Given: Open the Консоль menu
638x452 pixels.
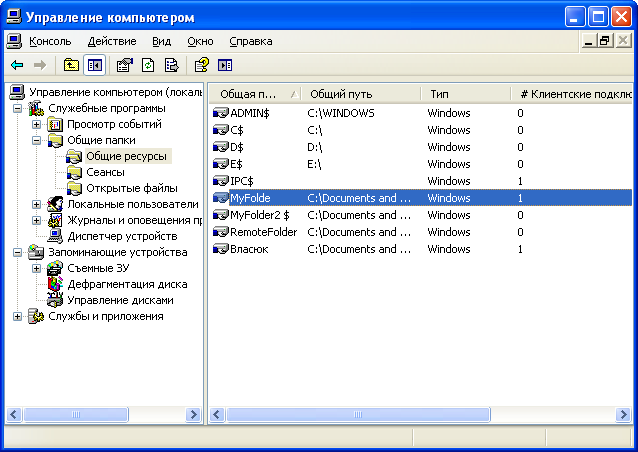Looking at the screenshot, I should tap(50, 41).
